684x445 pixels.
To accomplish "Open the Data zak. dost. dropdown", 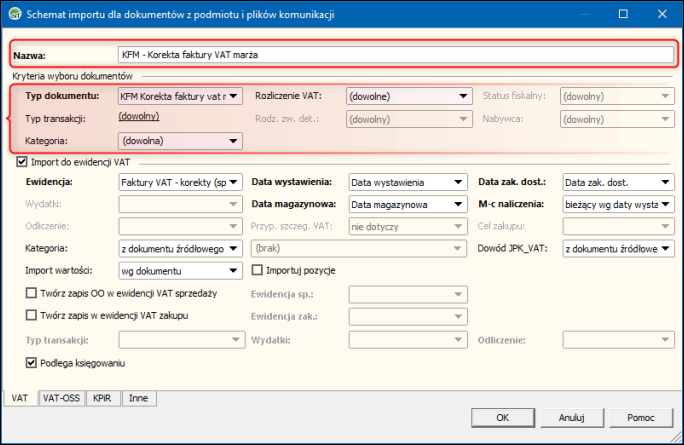I will (x=618, y=182).
